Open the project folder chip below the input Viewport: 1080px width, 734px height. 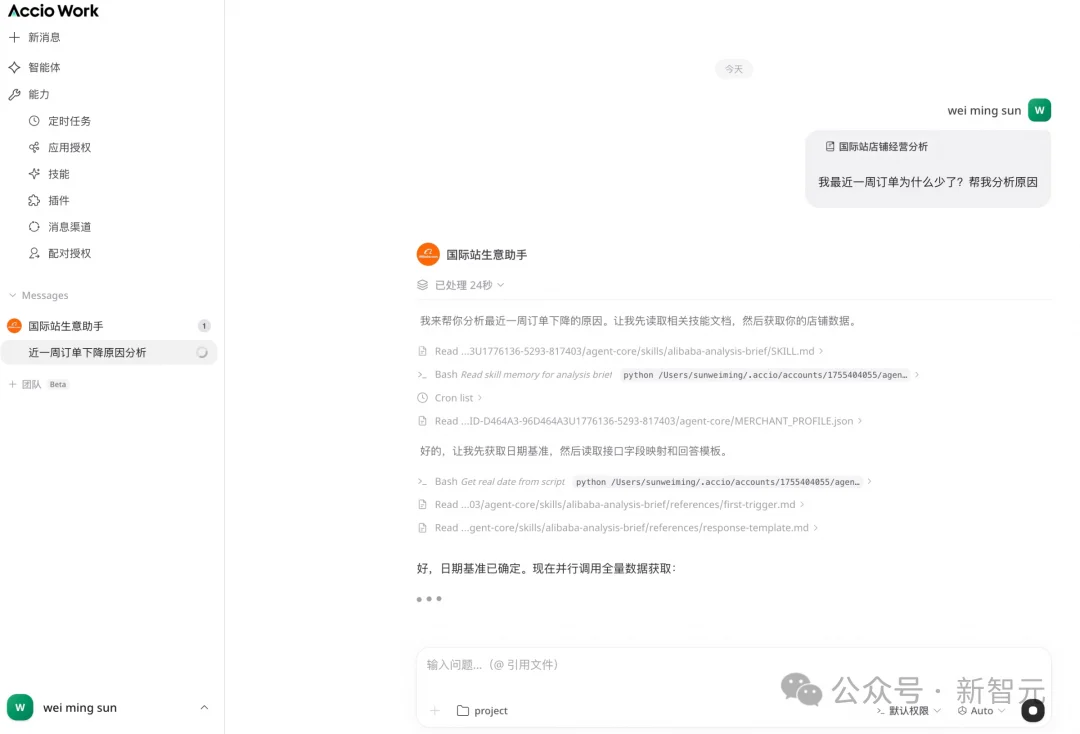pyautogui.click(x=481, y=711)
